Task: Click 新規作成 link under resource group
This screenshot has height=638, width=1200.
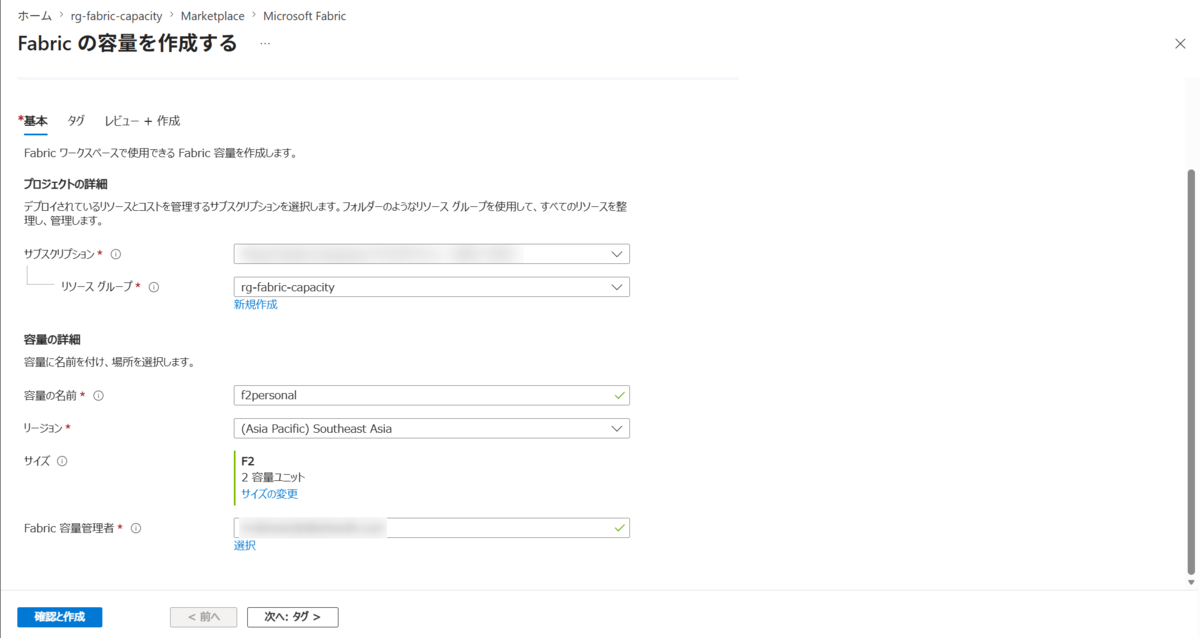Action: (x=256, y=304)
